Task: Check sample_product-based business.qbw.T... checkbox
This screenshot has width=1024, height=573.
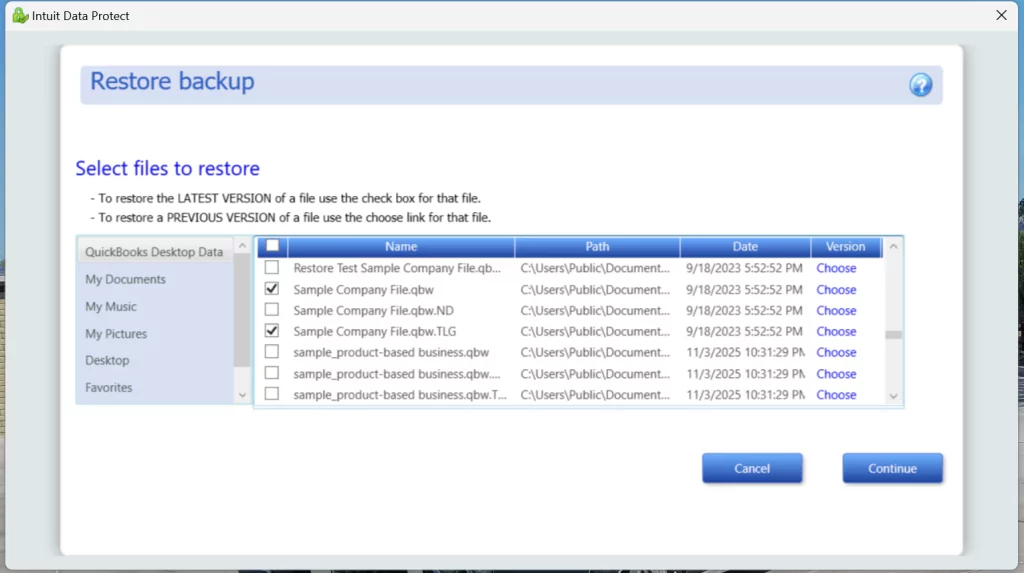Action: pos(272,394)
